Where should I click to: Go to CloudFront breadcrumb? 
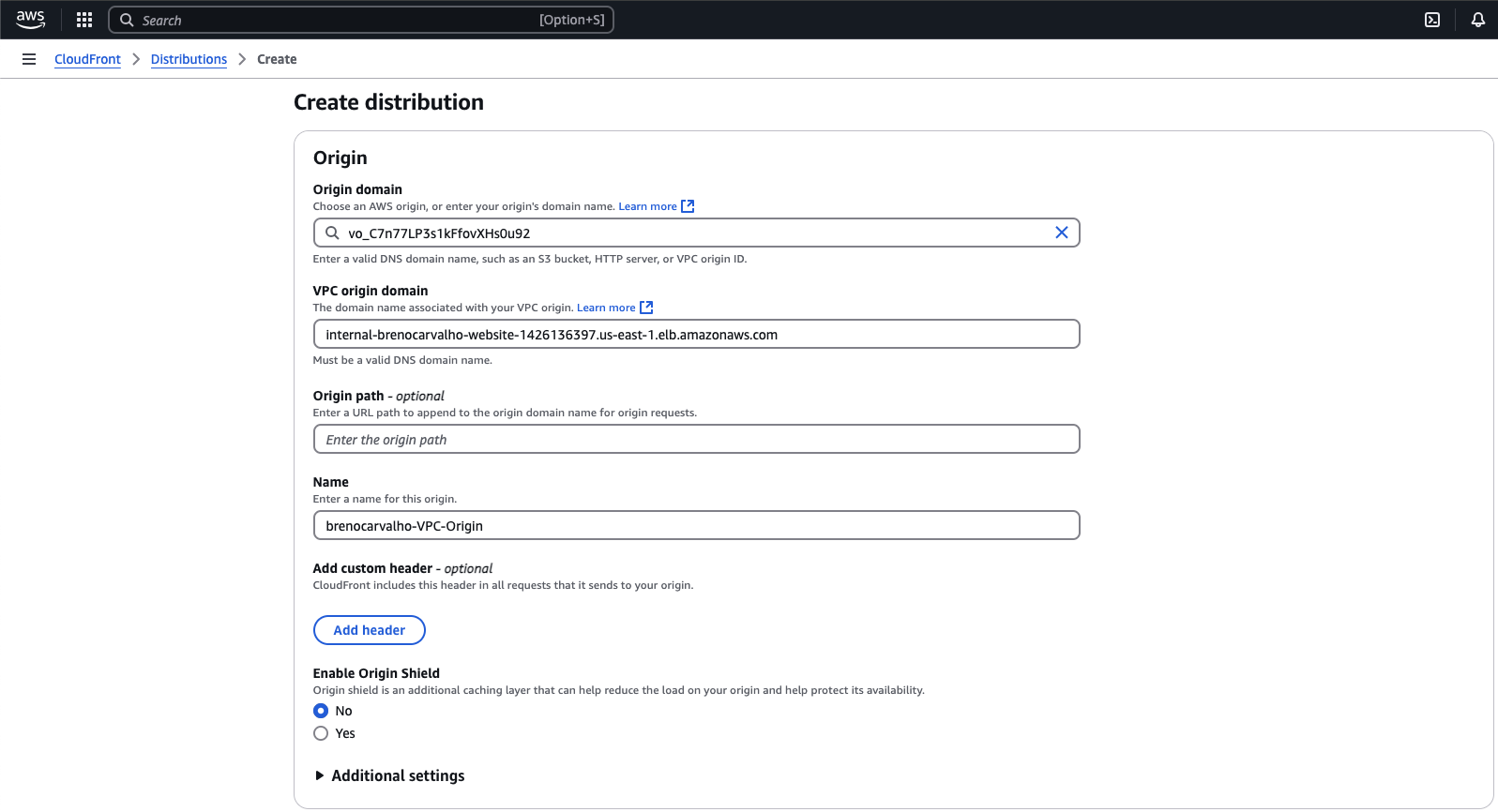click(87, 59)
